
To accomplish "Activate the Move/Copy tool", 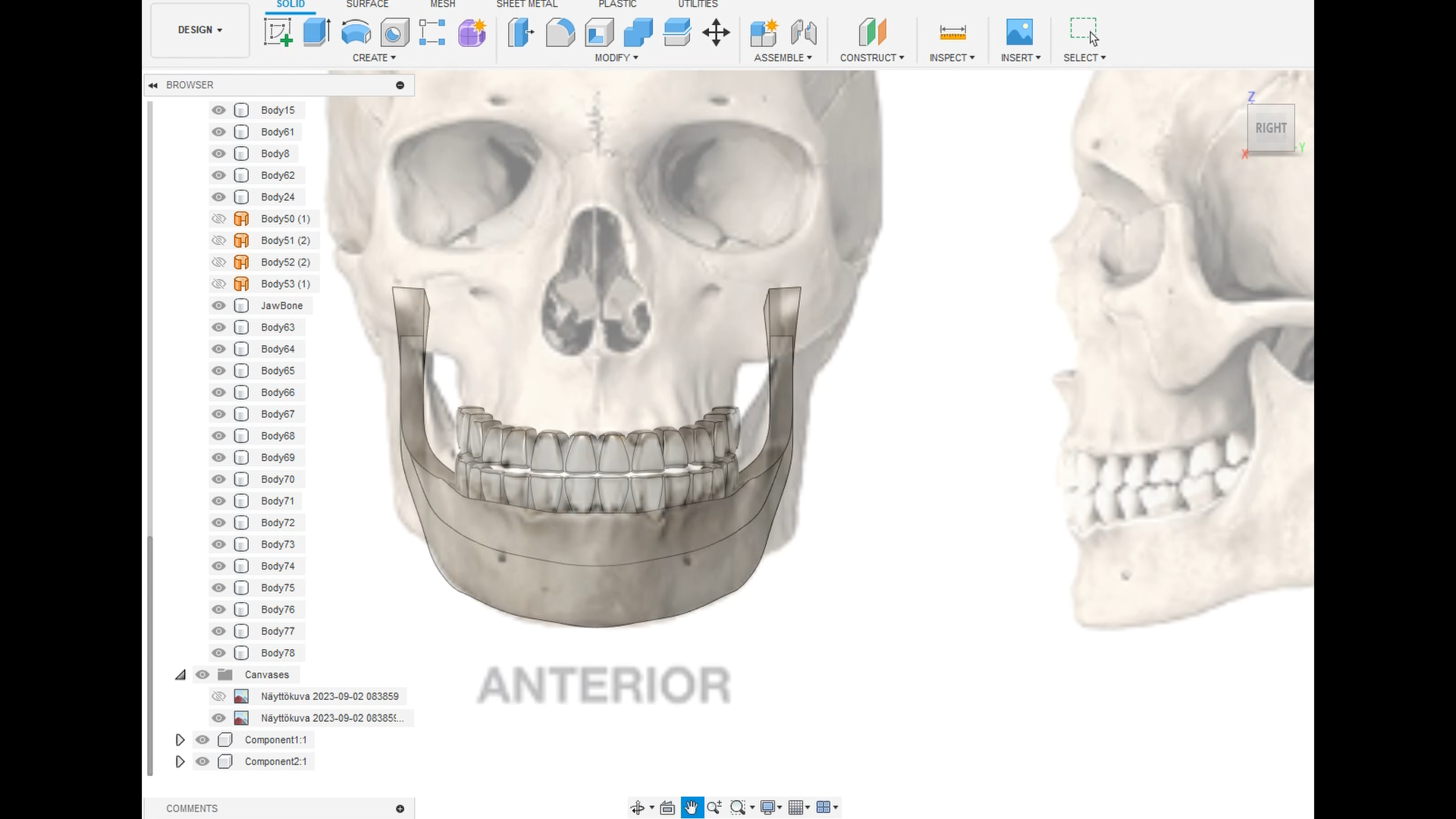I will coord(716,33).
